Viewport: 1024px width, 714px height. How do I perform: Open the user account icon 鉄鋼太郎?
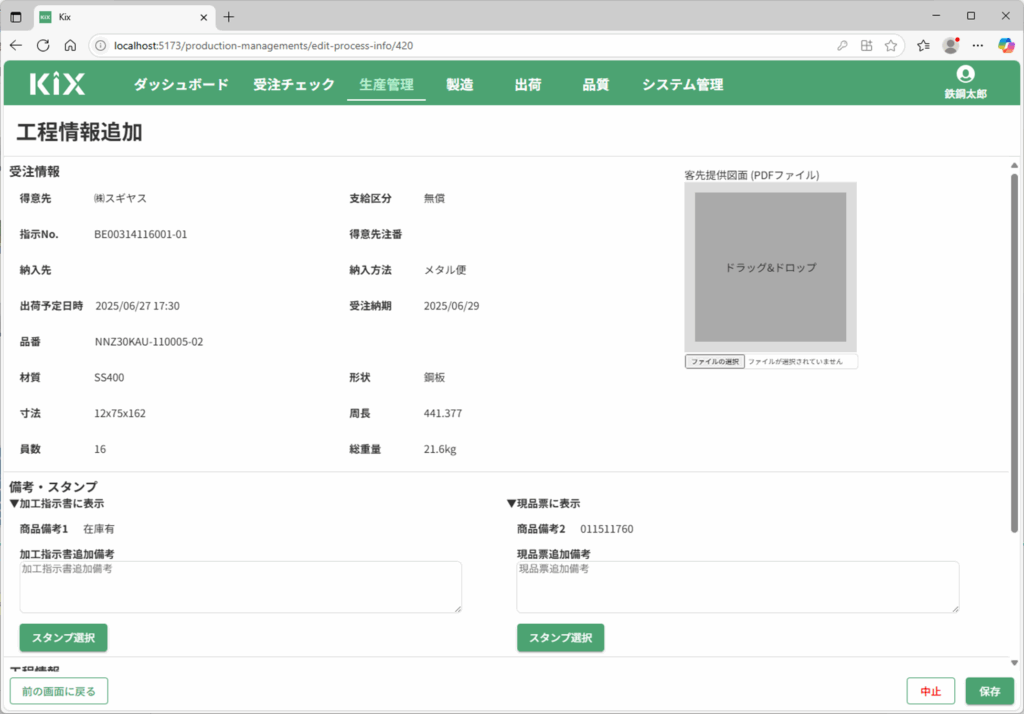pyautogui.click(x=965, y=83)
